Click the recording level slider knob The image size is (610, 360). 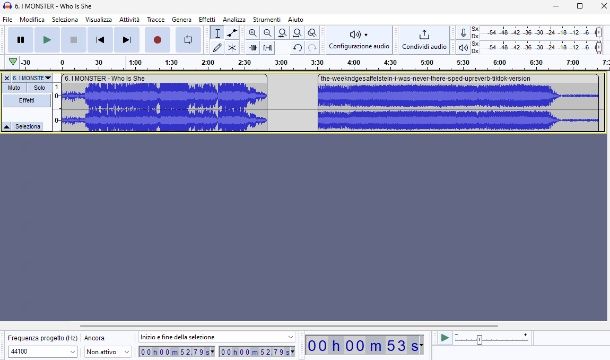coord(598,33)
